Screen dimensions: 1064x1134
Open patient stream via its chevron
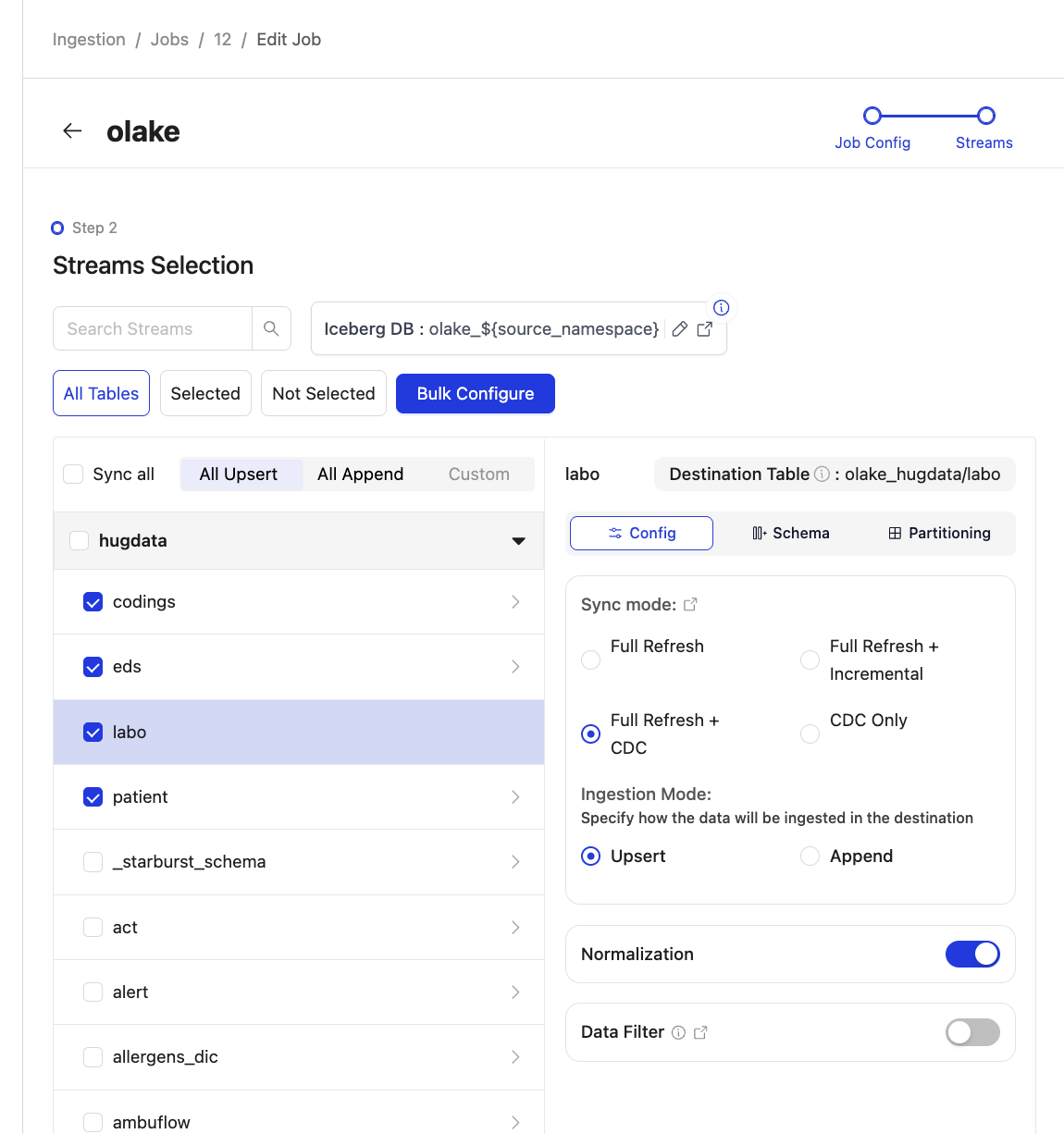[x=515, y=797]
